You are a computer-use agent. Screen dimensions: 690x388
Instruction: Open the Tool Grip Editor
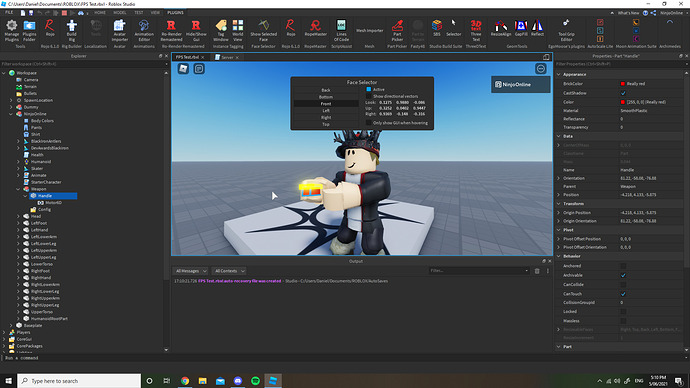(x=566, y=30)
